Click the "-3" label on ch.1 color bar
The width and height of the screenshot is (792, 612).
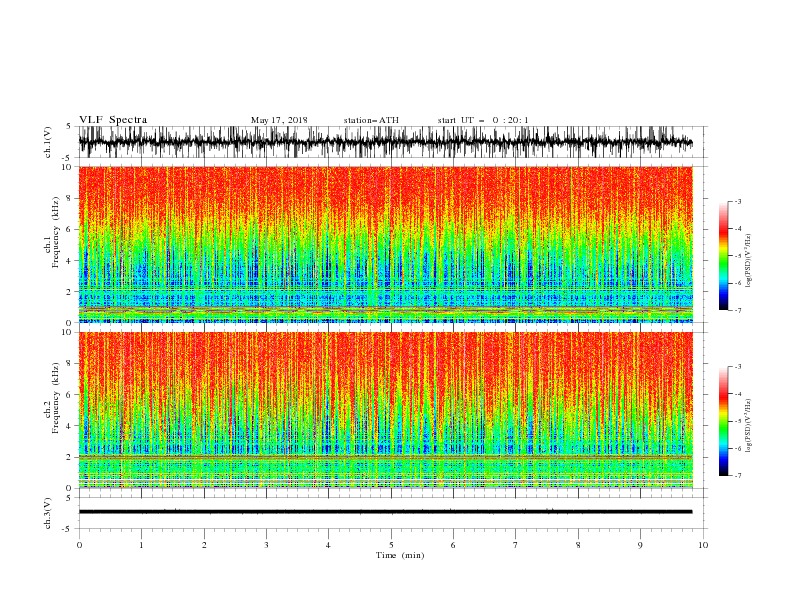738,201
